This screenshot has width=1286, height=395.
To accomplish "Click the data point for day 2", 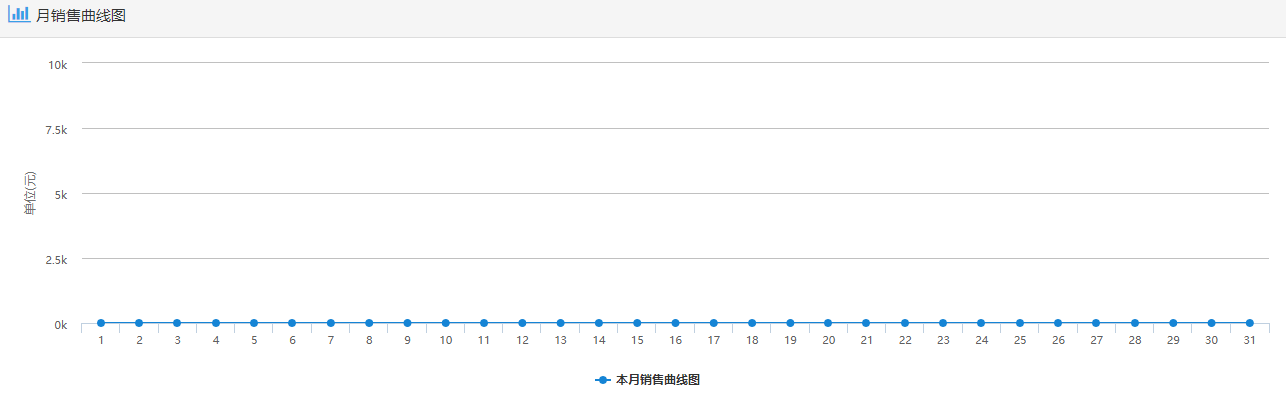I will [139, 323].
